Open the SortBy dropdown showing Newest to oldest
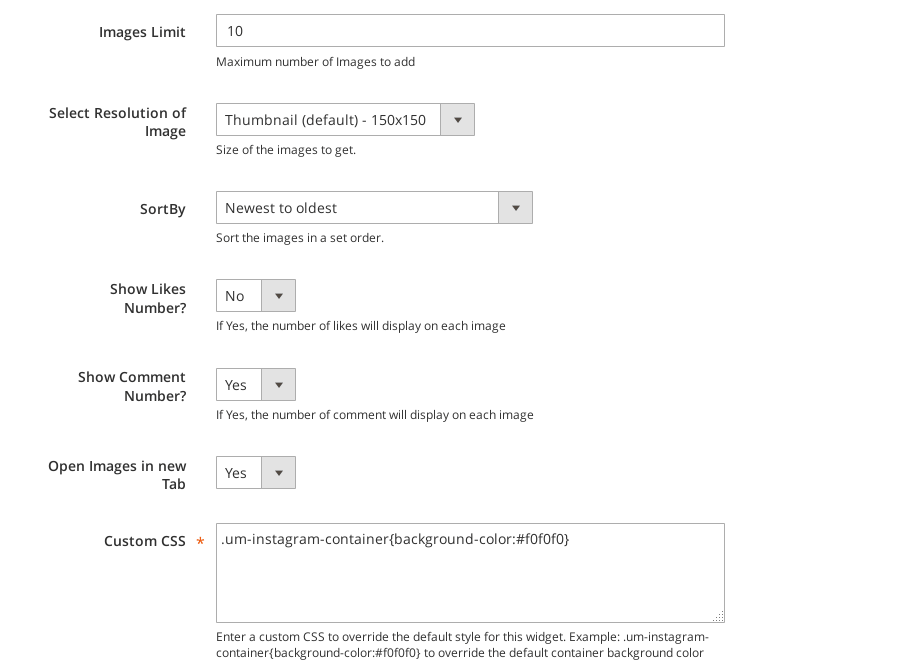The image size is (922, 671). pyautogui.click(x=357, y=208)
